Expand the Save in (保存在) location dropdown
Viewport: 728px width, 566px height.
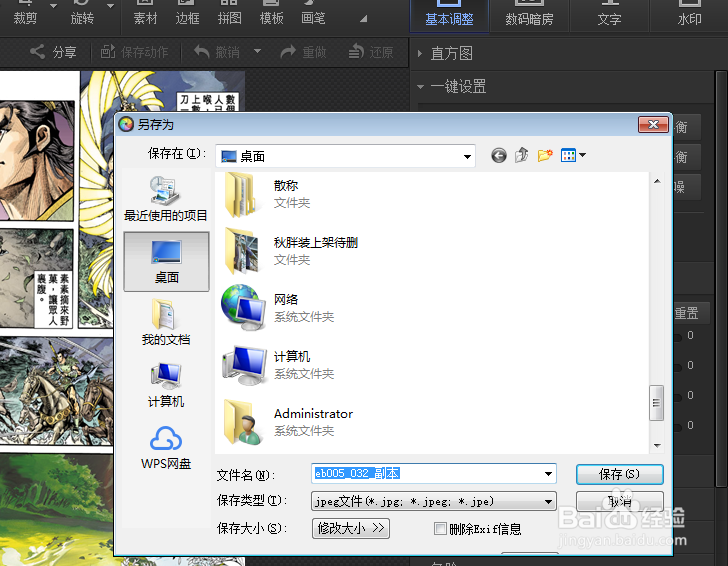(467, 156)
